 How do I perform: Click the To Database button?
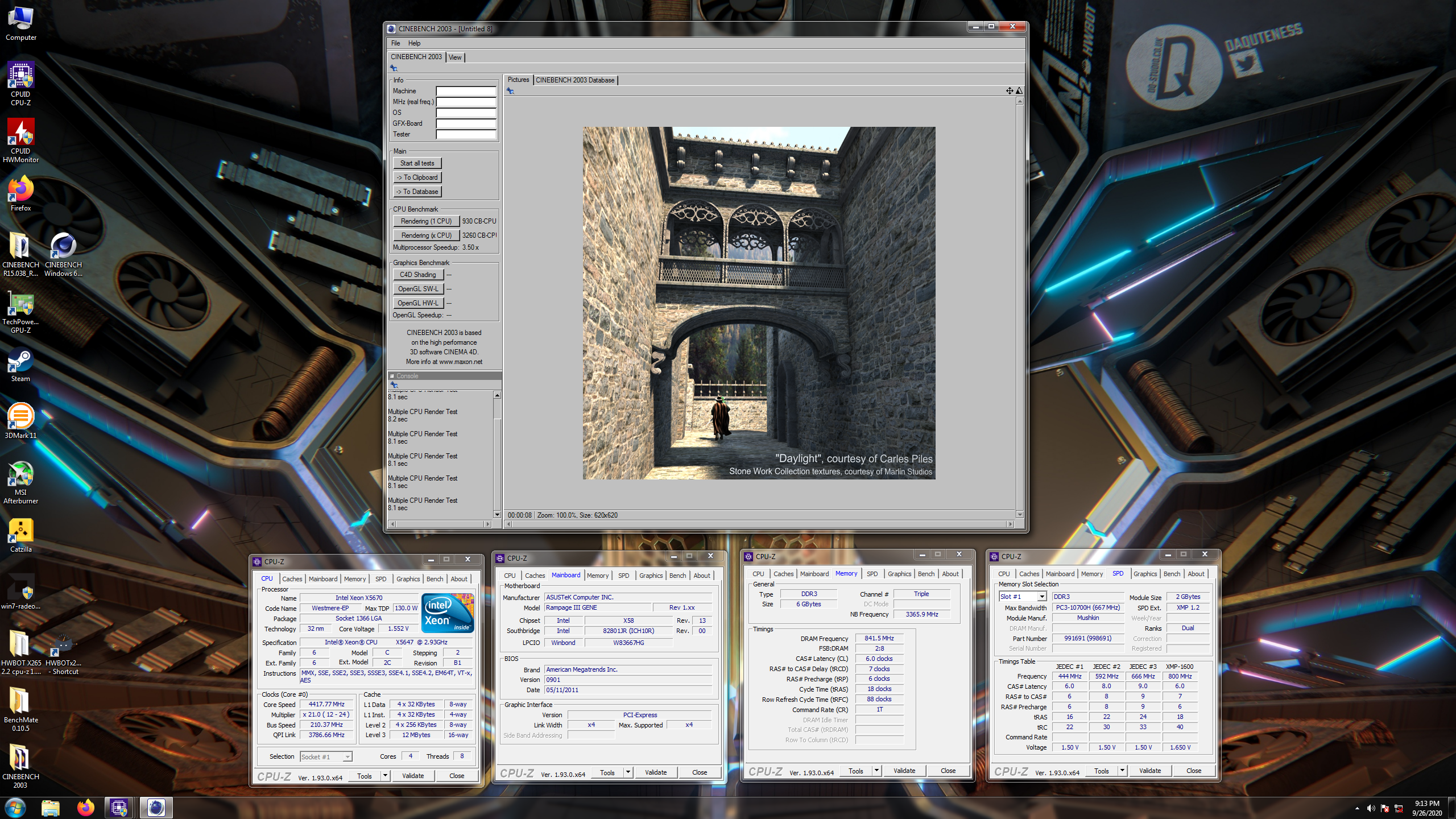(417, 192)
